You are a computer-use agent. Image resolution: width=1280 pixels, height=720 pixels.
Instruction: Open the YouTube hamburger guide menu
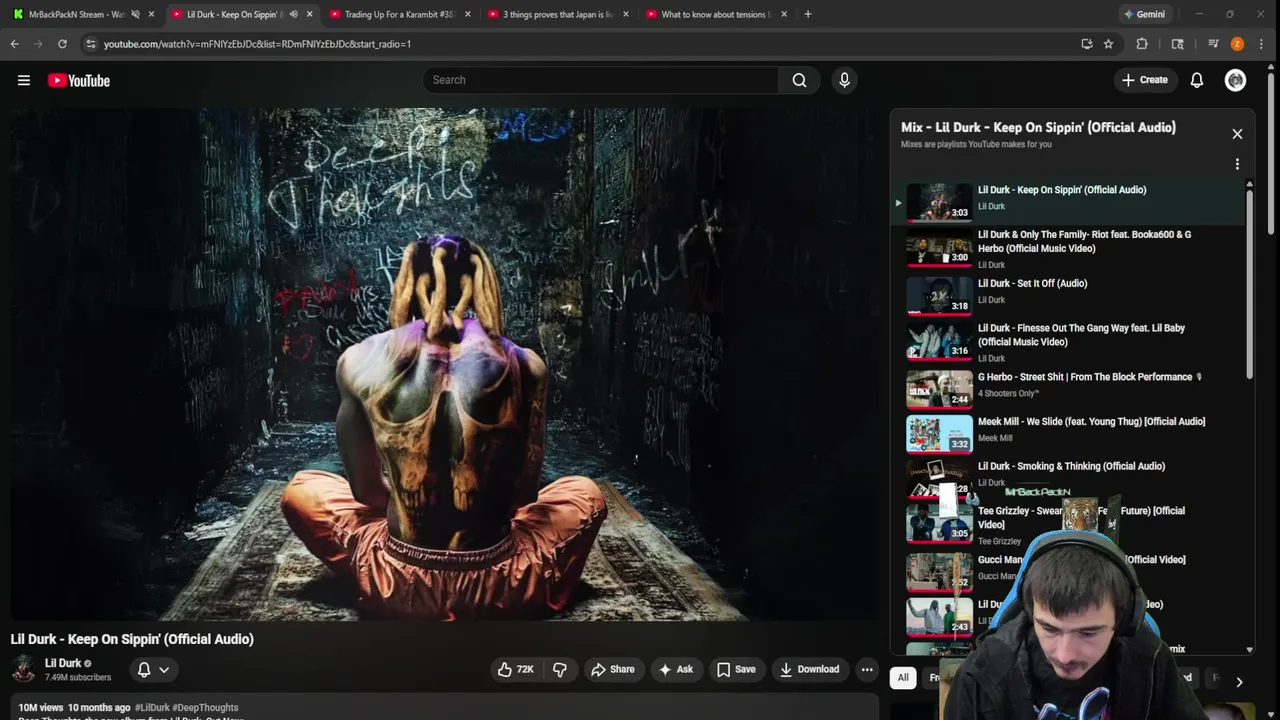24,80
